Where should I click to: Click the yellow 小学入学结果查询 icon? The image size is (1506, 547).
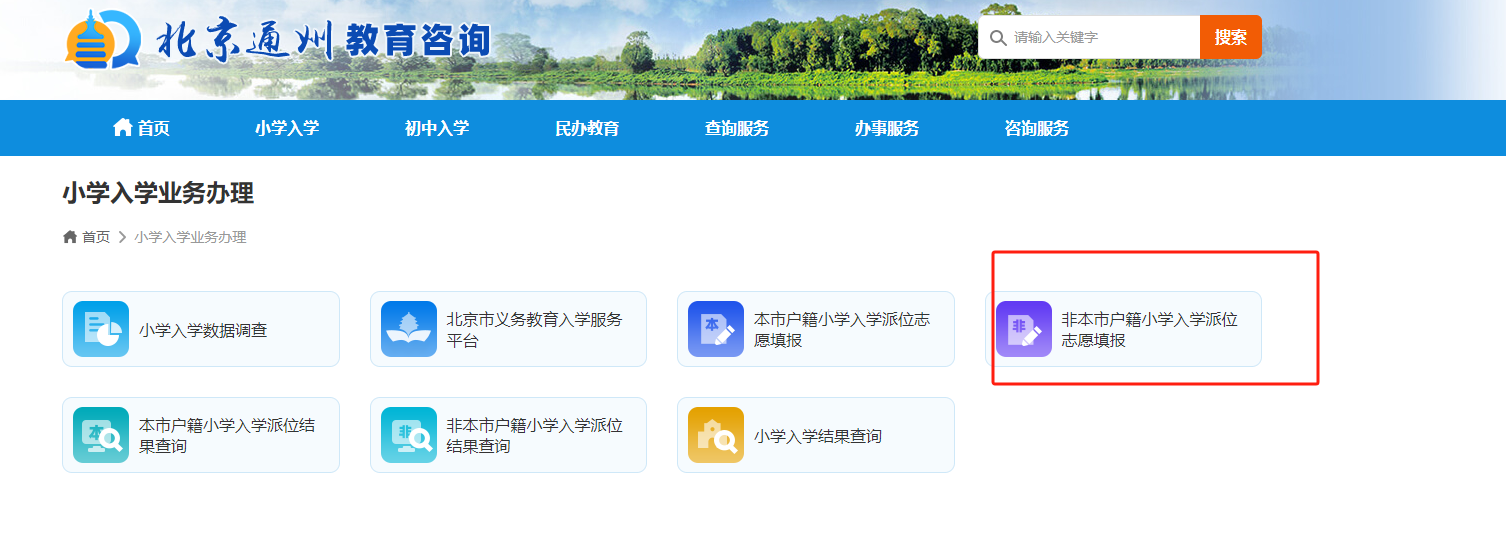(716, 435)
